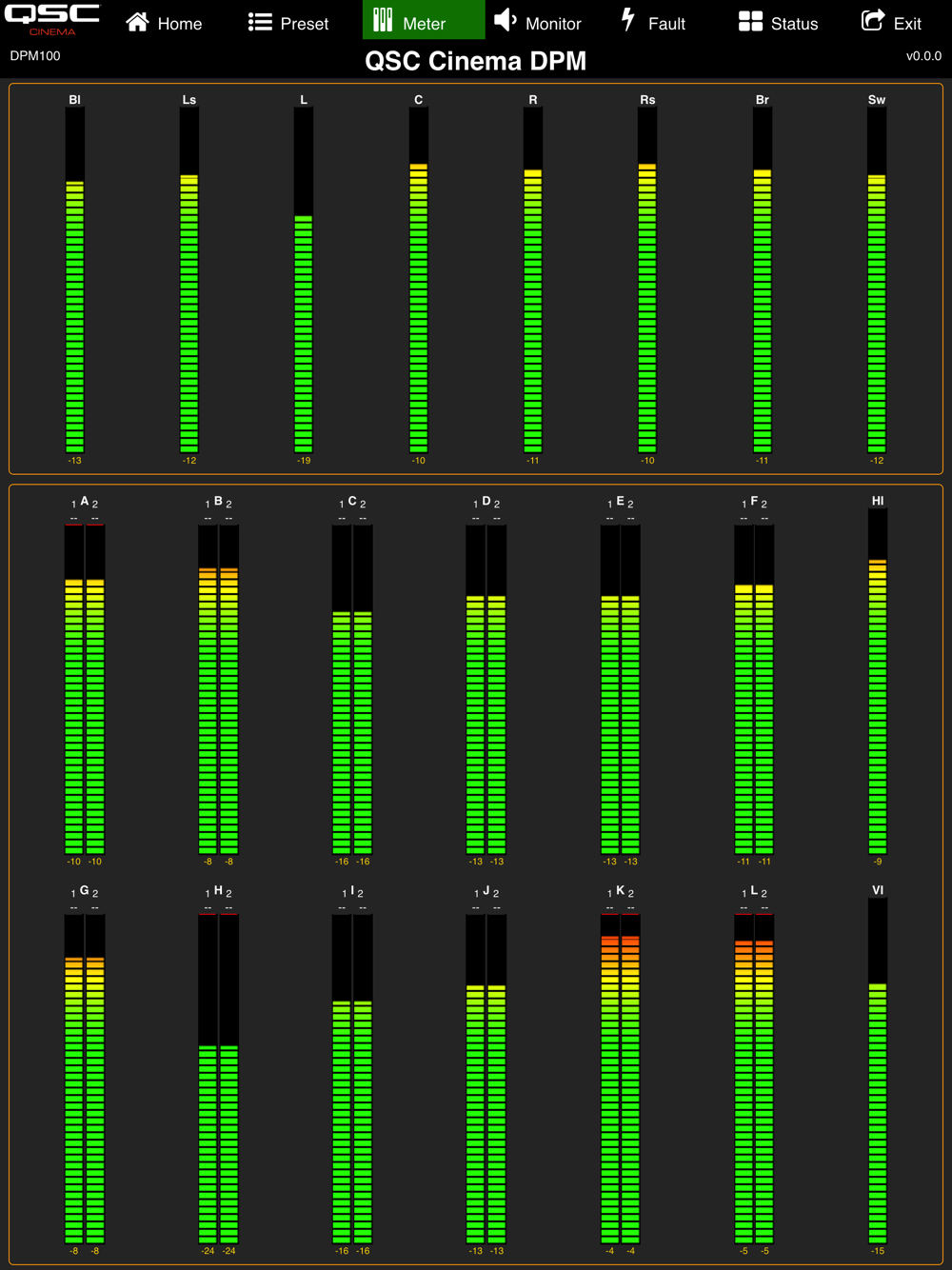Click amplifier F channel 1 meter
The image size is (952, 1270).
point(744,688)
